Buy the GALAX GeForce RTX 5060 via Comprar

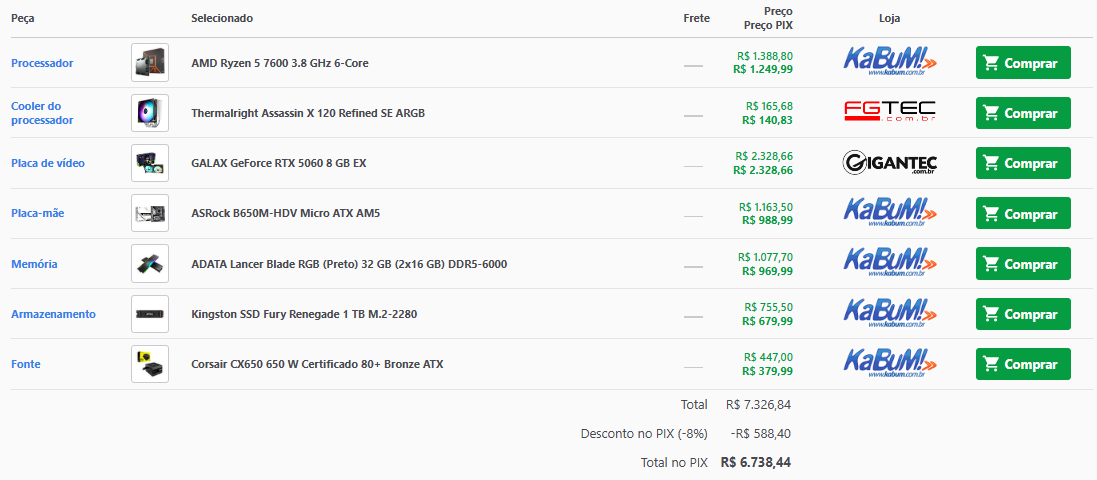[x=1022, y=163]
